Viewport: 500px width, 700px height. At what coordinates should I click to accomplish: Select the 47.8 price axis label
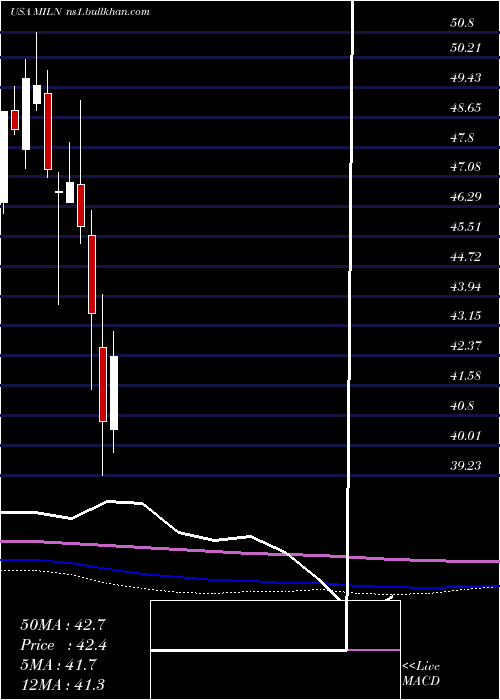click(x=462, y=138)
